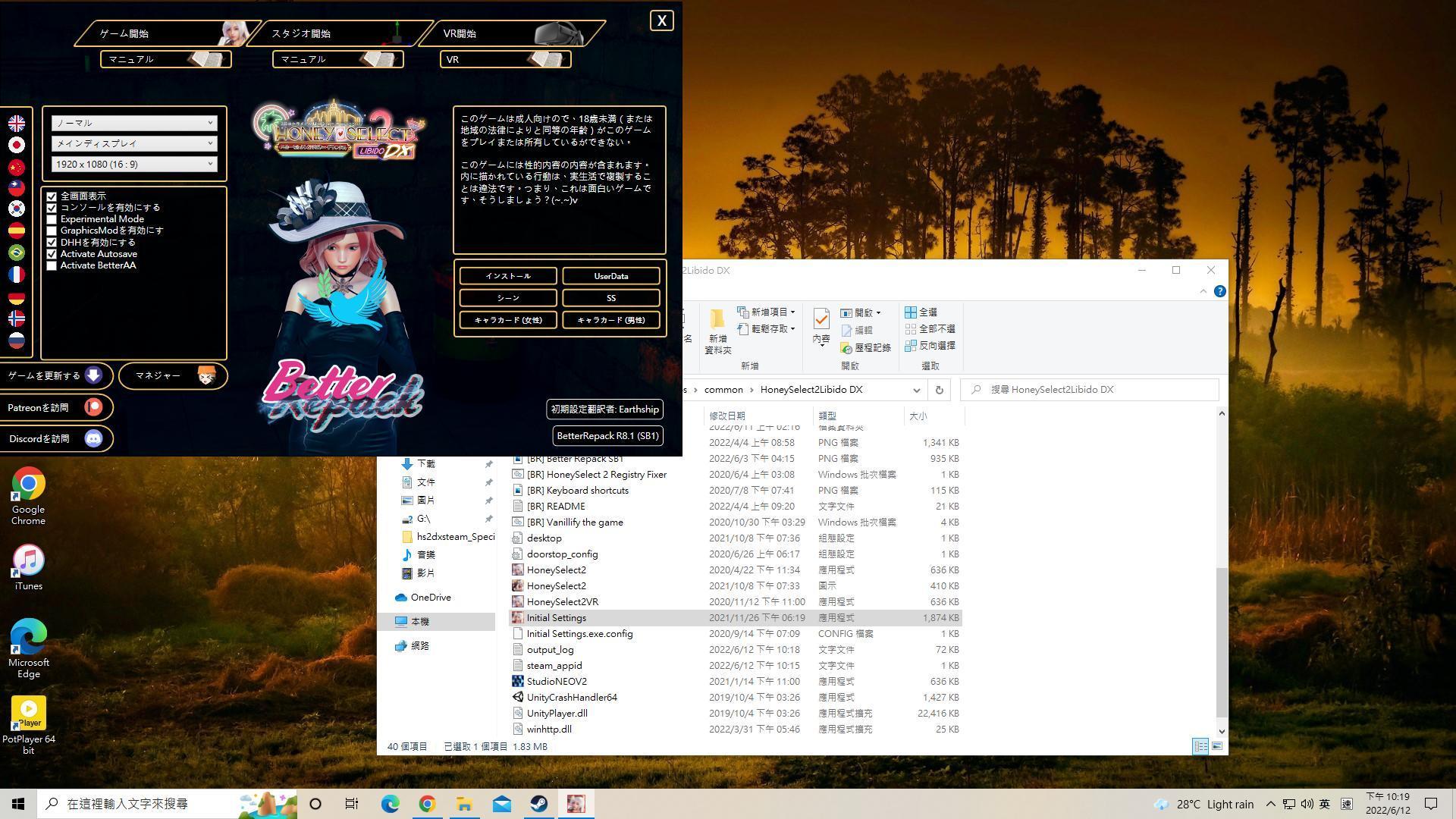
Task: Expand 輕鬆存取 dropdown in Explorer ribbon
Action: pos(793,329)
